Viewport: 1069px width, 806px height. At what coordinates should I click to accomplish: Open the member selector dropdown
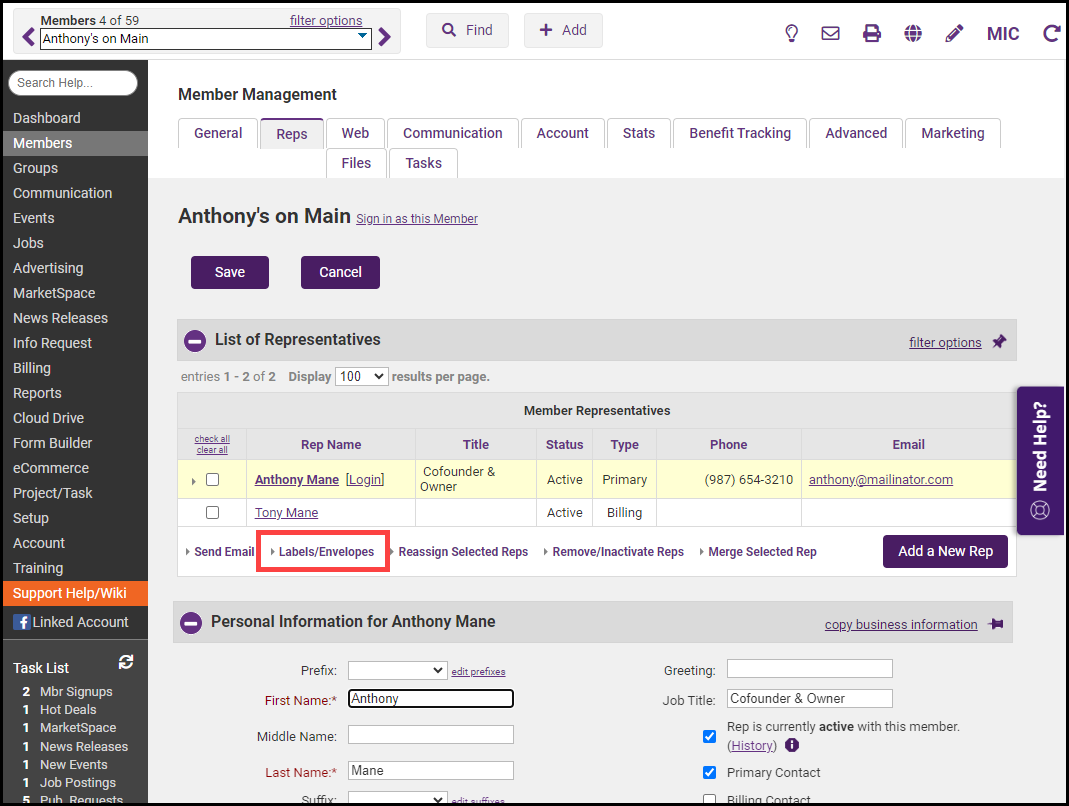362,38
